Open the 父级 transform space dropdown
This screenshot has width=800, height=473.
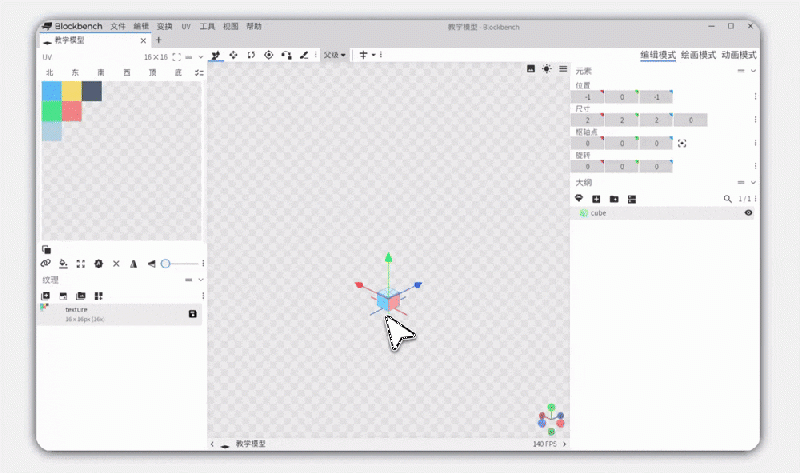pyautogui.click(x=335, y=55)
